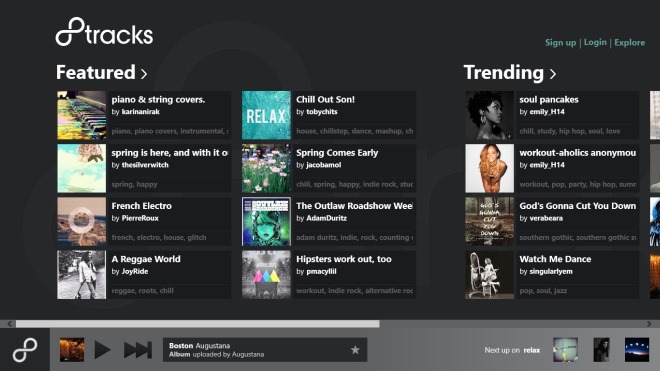Open piano & string covers cover art
This screenshot has width=660, height=371.
(82, 115)
